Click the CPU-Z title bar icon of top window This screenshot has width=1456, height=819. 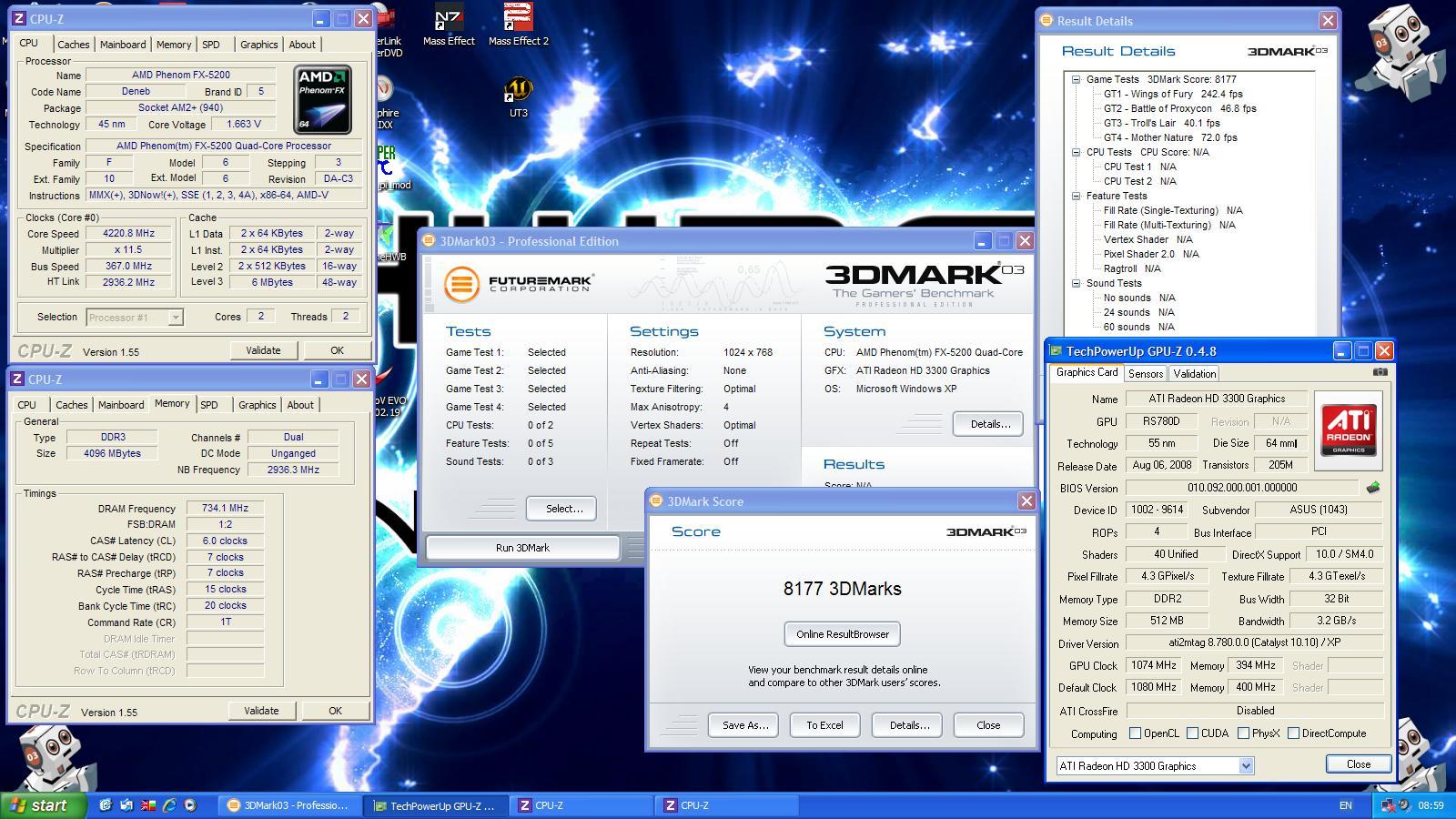[19, 18]
